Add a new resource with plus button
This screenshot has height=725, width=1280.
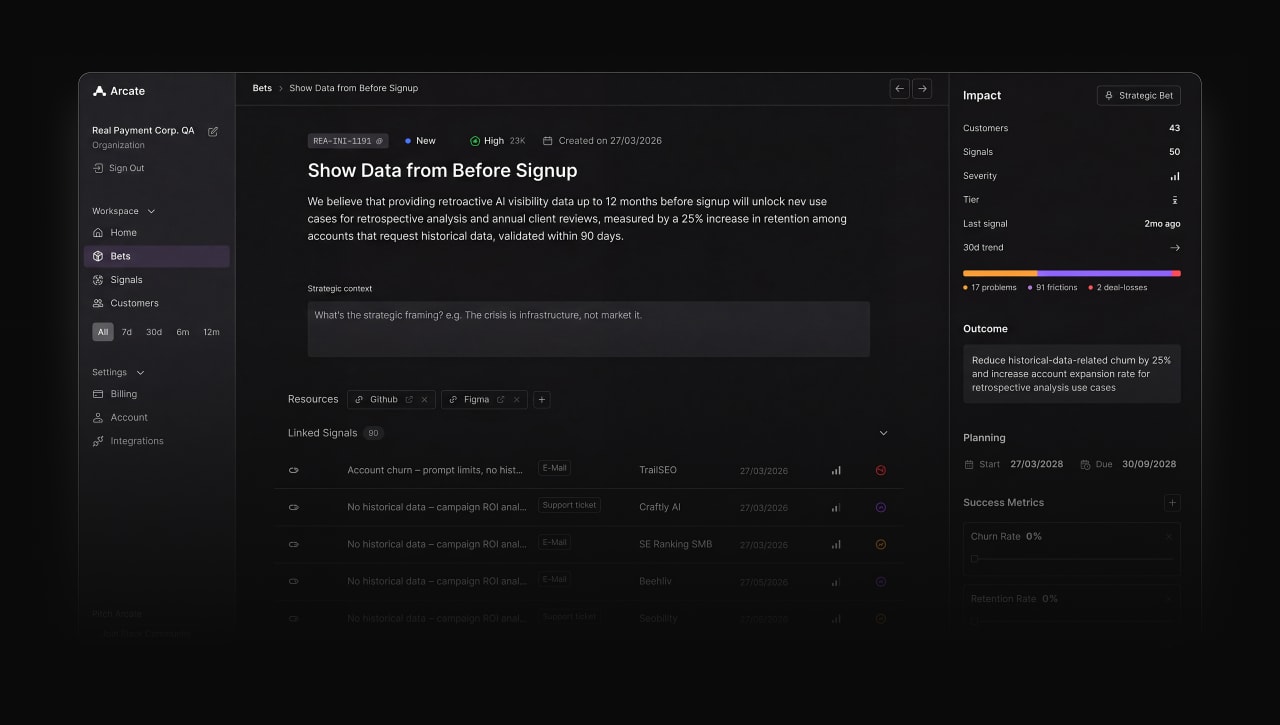[542, 399]
